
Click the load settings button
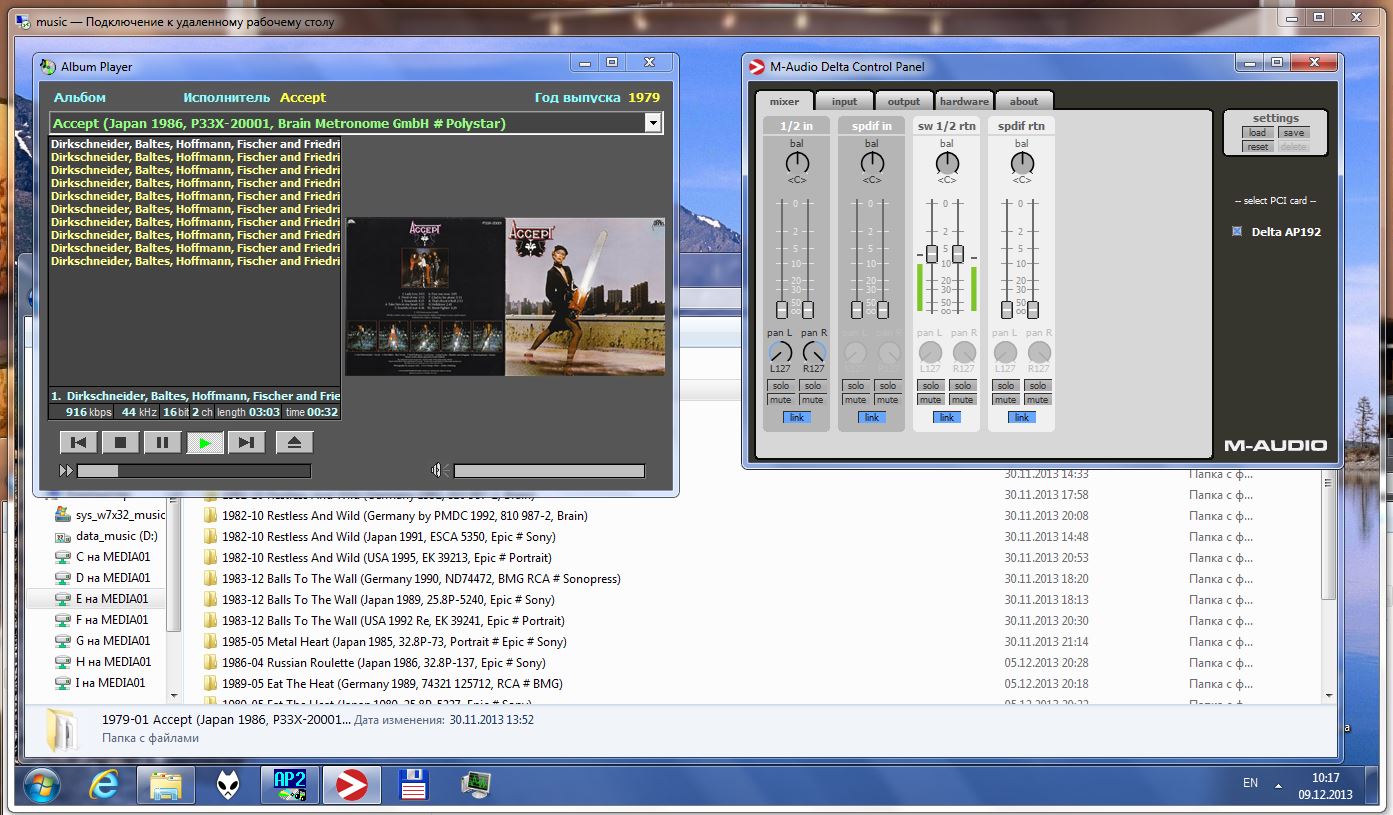[1257, 133]
